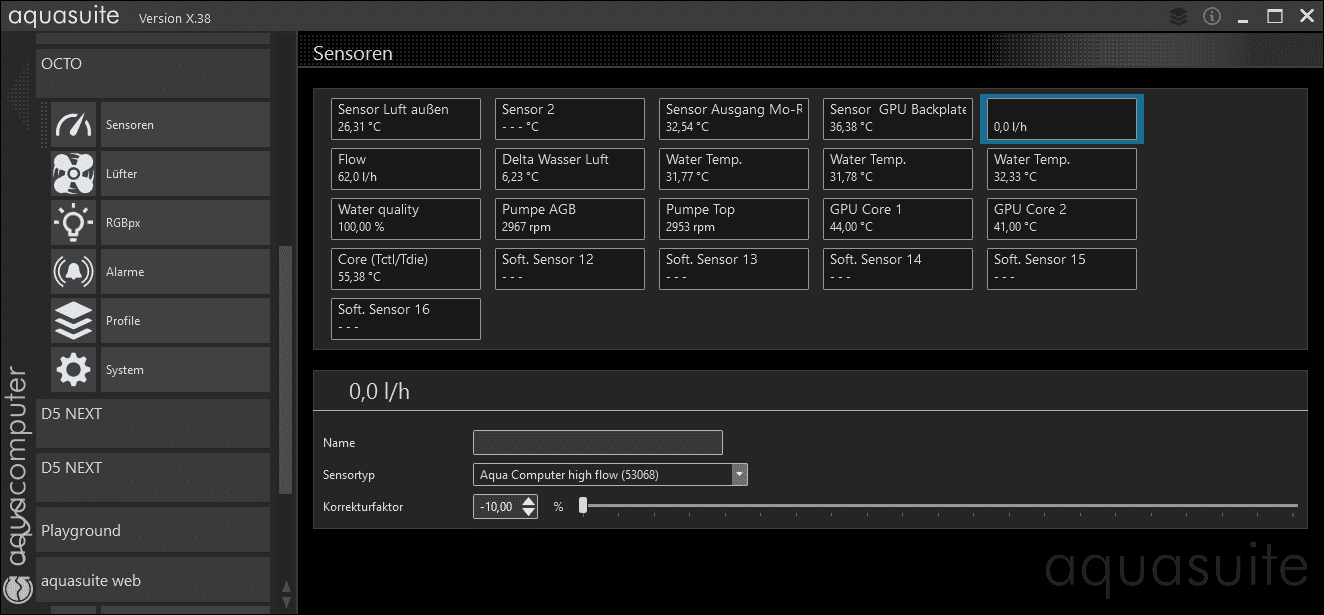Select the highlighted unnamed 0,0 l/h tile
Image resolution: width=1324 pixels, height=615 pixels.
[x=1062, y=119]
